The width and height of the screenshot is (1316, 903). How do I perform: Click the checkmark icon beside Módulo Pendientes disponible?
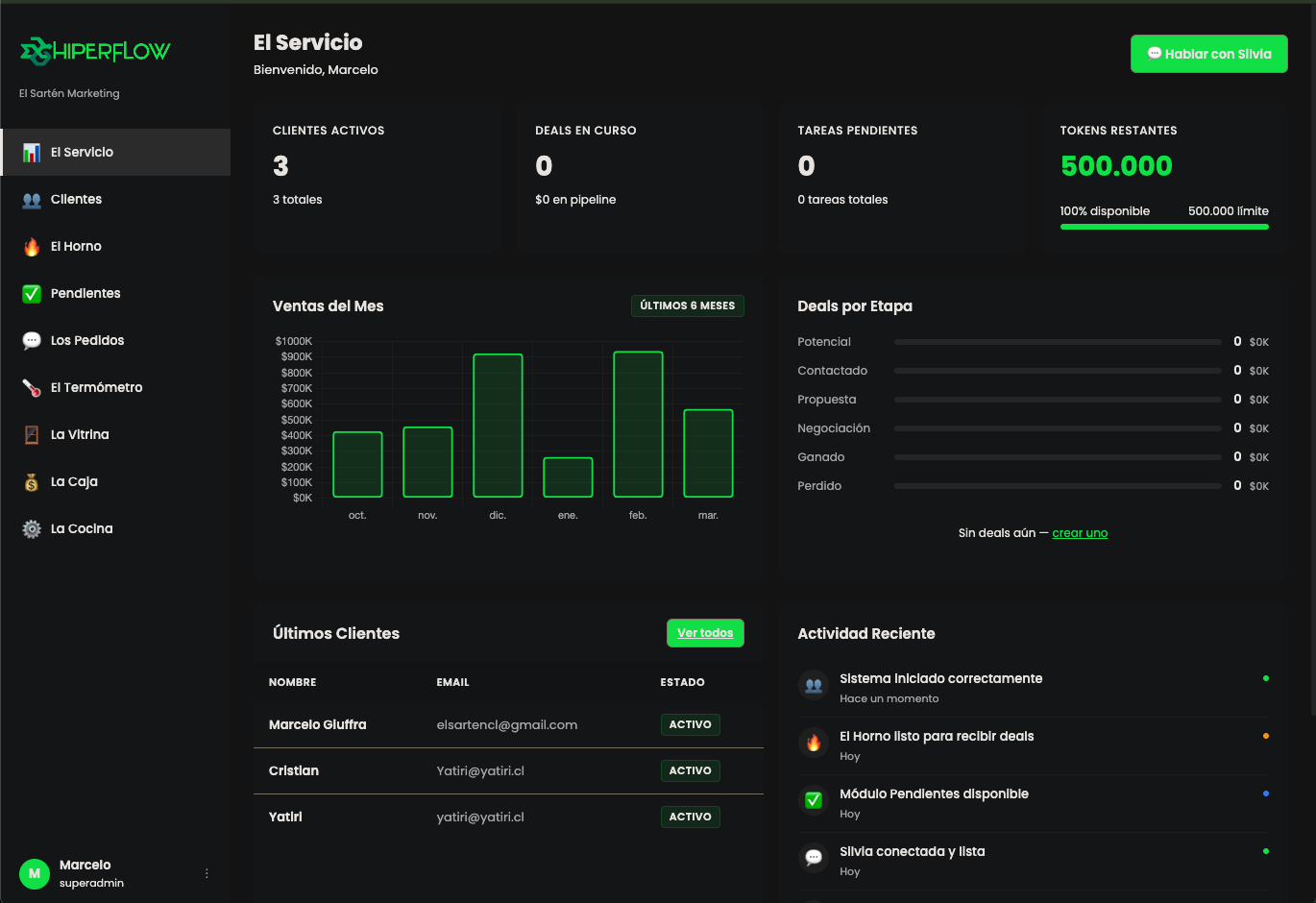point(814,800)
